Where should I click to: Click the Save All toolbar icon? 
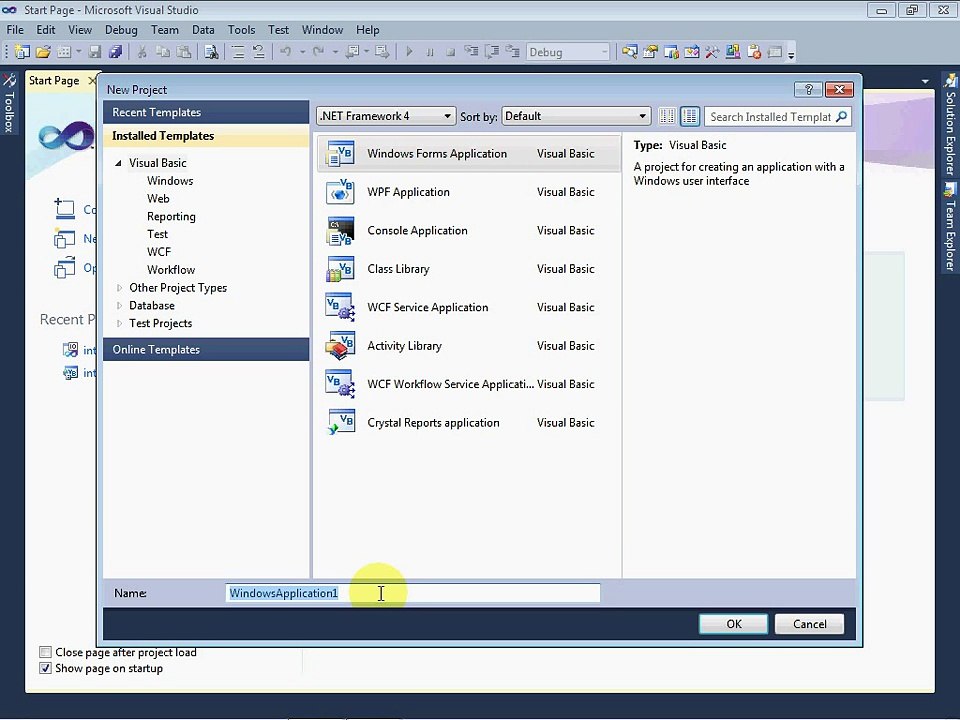[115, 52]
